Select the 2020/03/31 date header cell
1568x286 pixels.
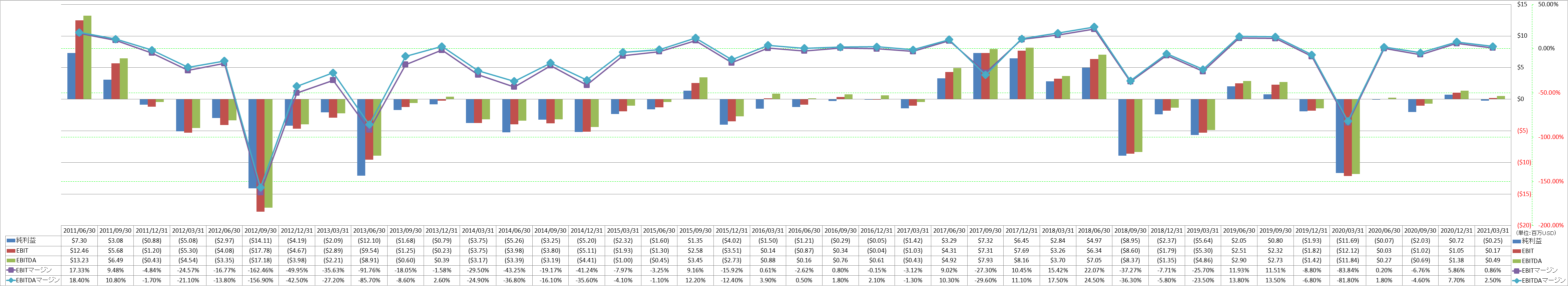pos(1347,231)
